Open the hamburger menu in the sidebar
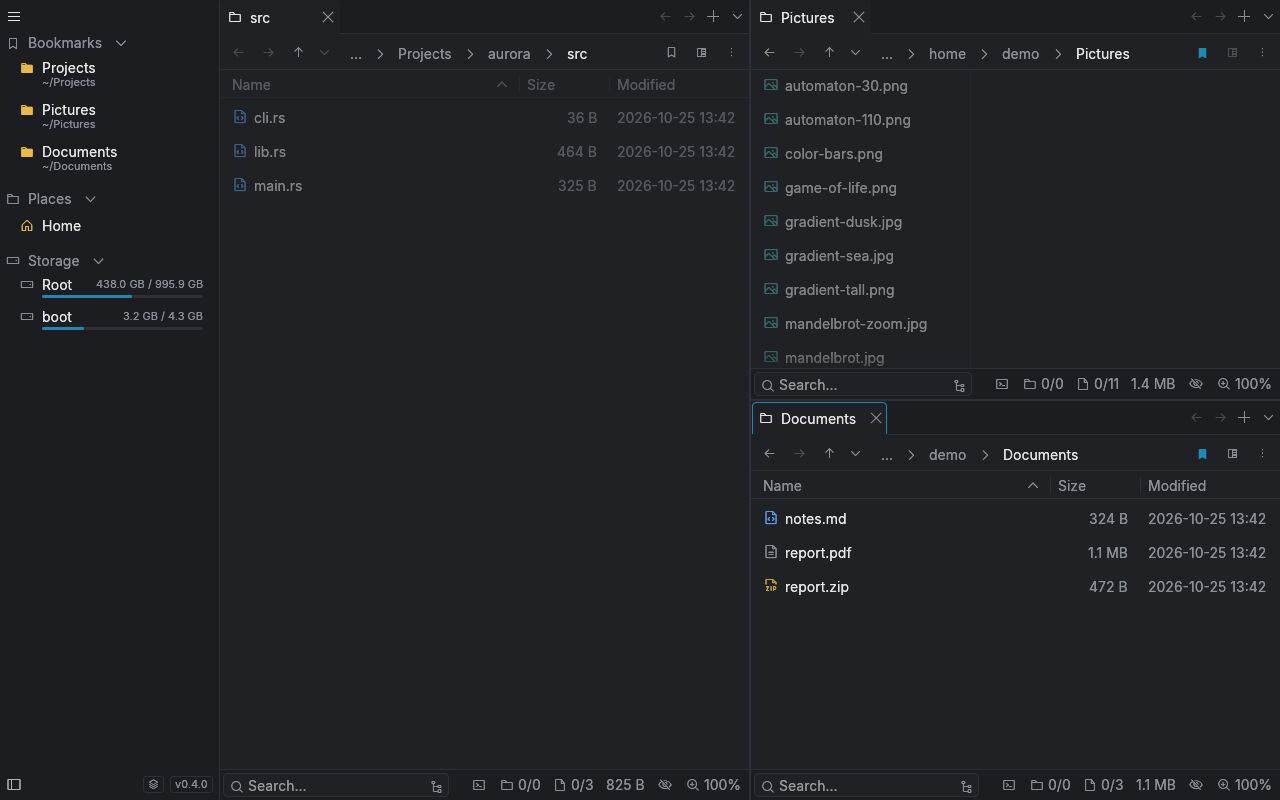Viewport: 1280px width, 800px height. point(14,16)
